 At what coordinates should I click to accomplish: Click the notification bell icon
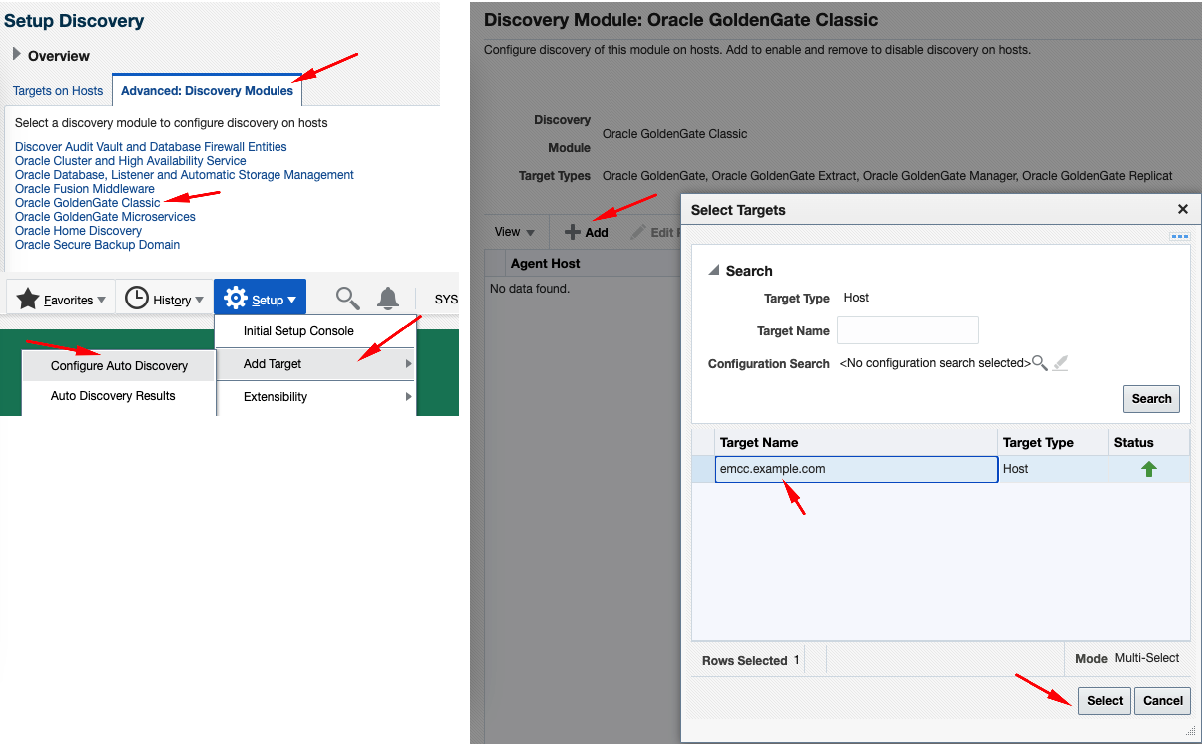click(x=388, y=298)
